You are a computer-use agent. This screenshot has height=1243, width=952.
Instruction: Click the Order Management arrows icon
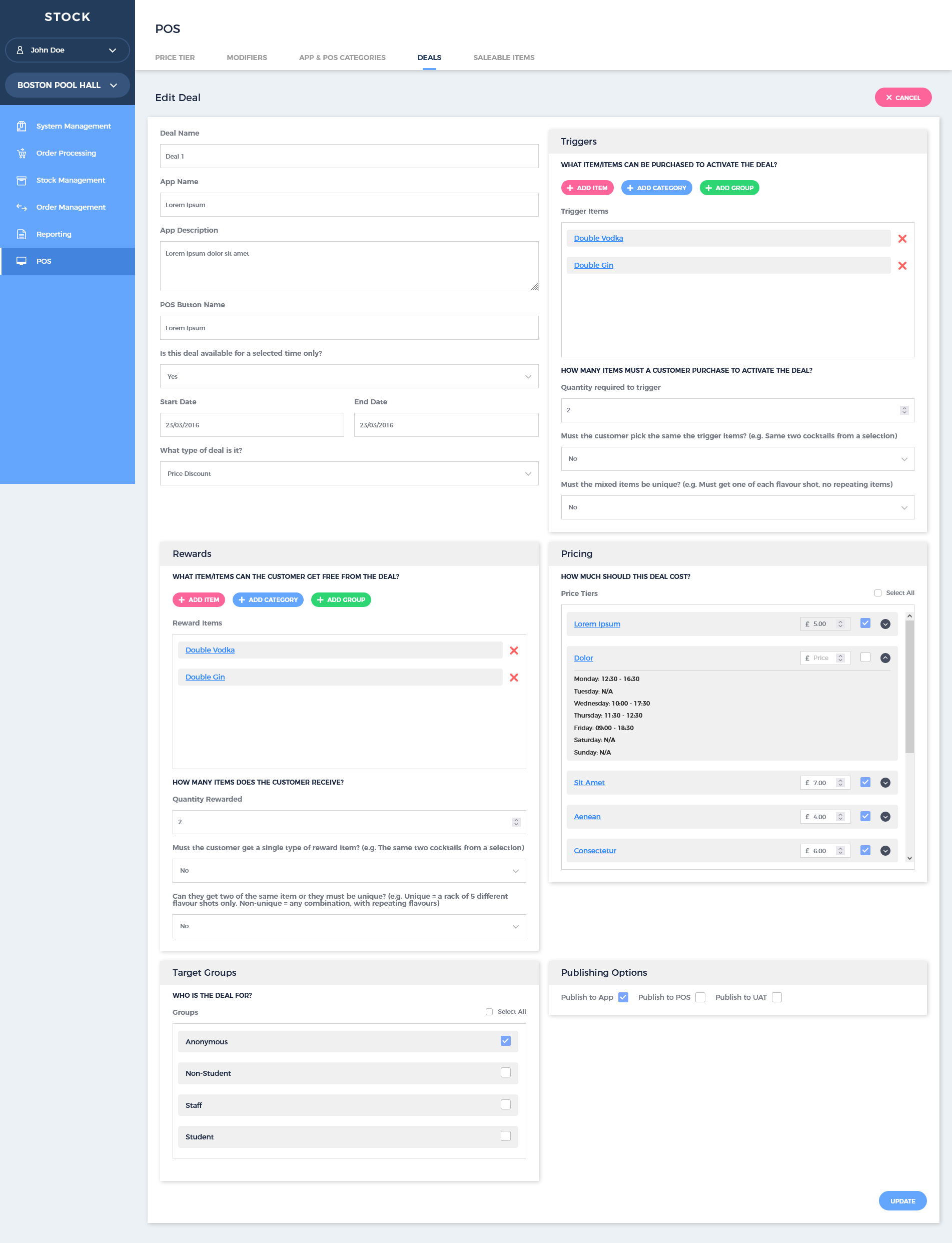22,208
